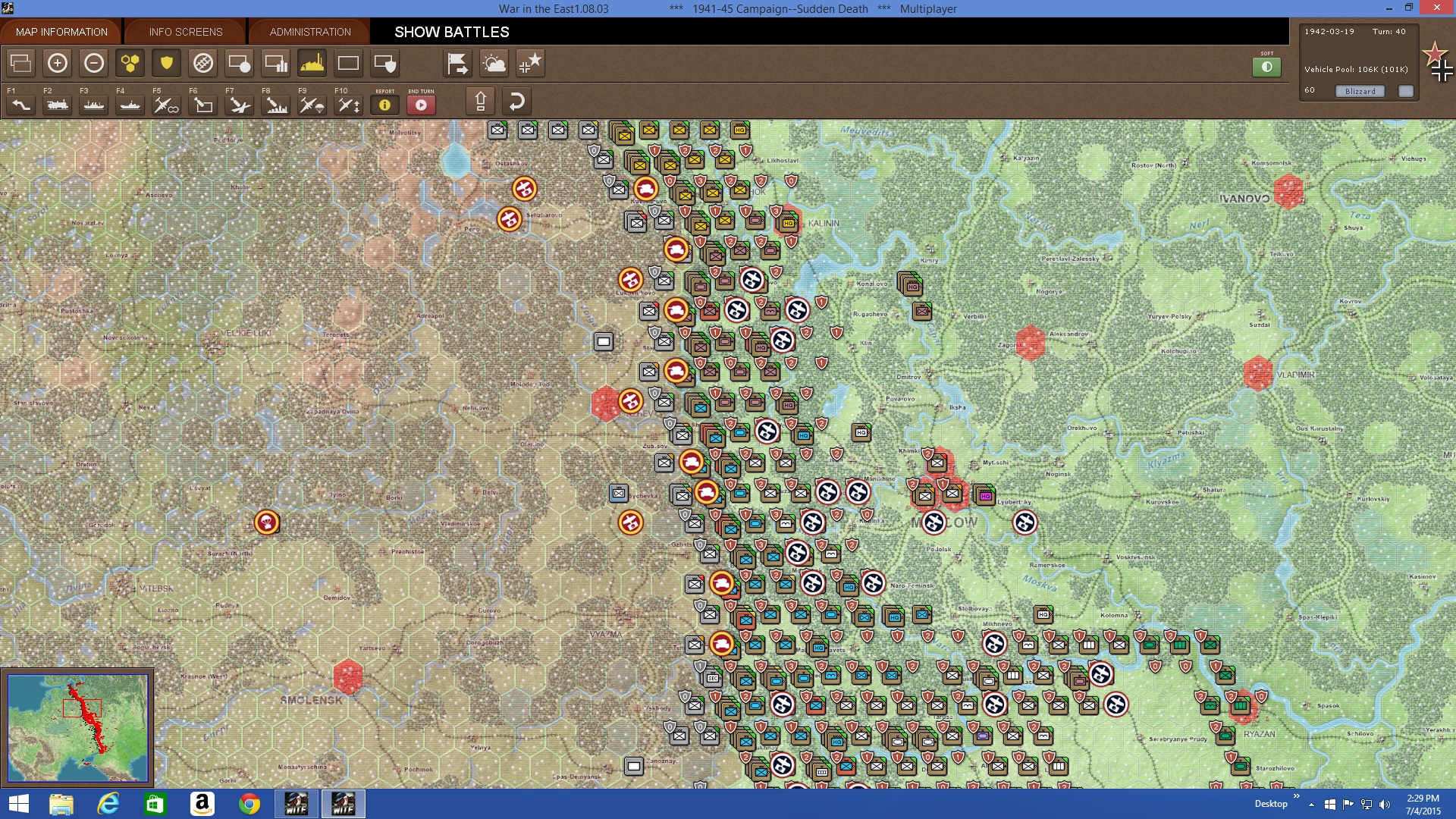Click the upward arrow button
The image size is (1456, 819).
point(481,101)
